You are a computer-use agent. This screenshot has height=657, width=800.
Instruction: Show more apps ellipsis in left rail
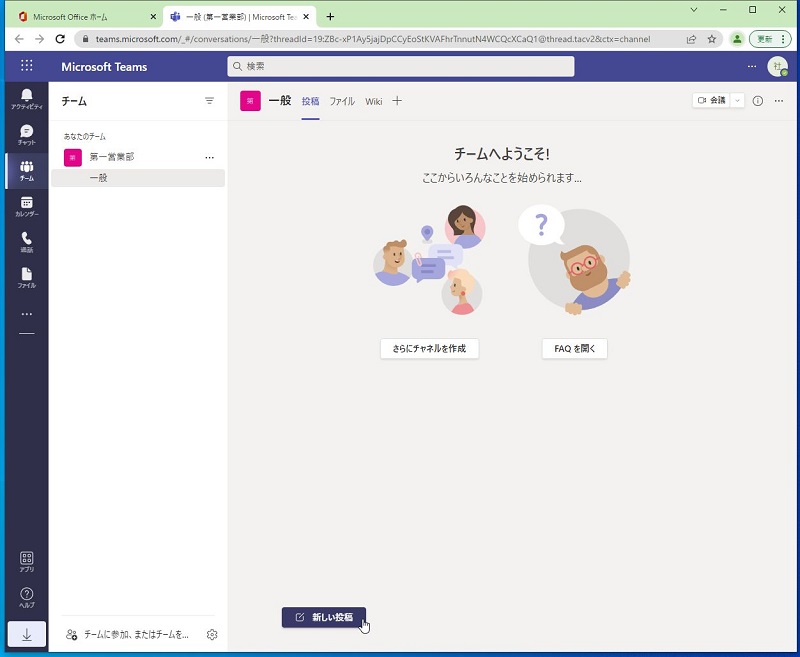tap(27, 314)
